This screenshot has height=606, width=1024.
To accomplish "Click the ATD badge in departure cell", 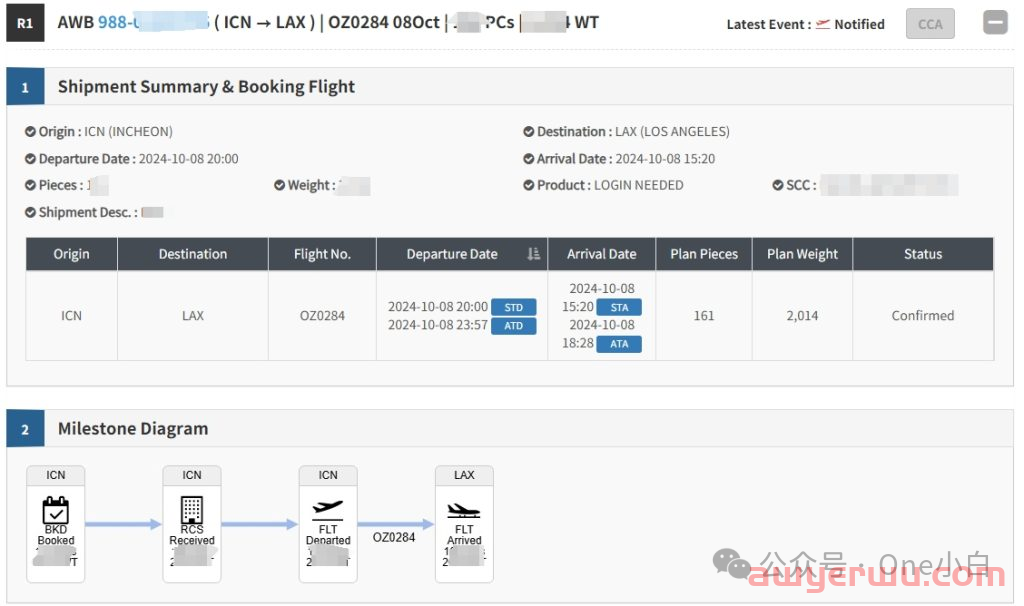I will coord(513,325).
